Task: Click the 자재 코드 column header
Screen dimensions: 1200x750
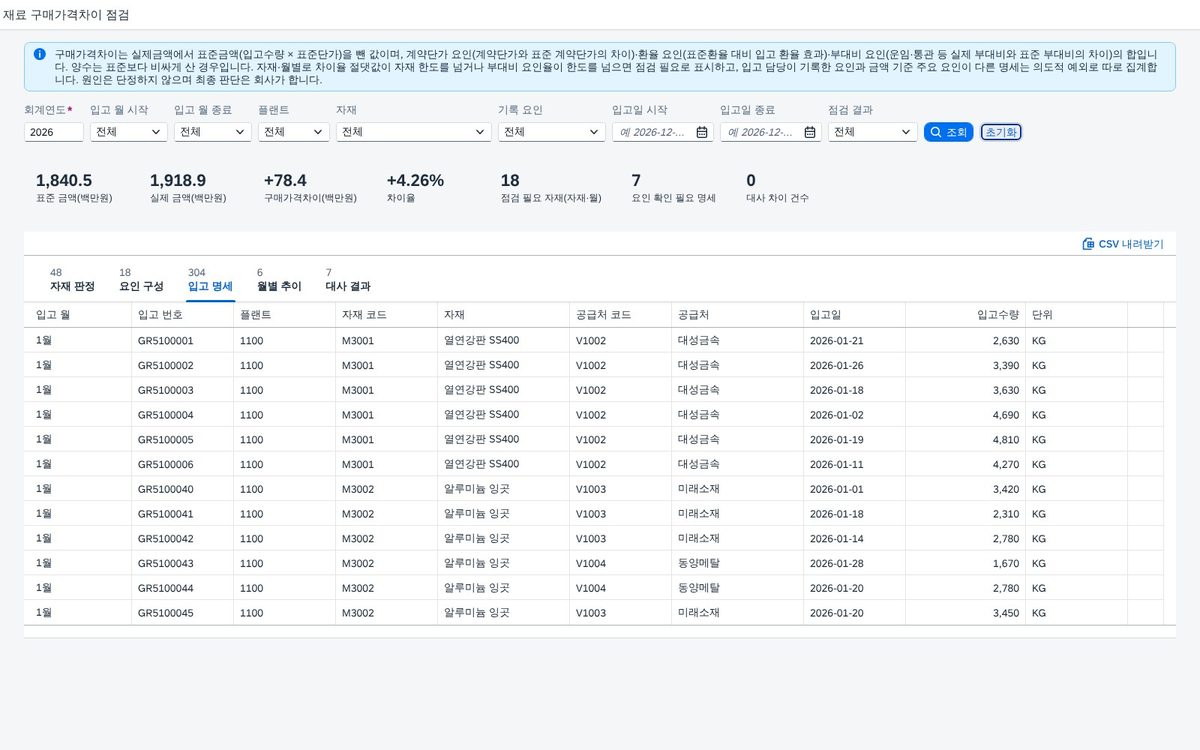Action: (386, 315)
